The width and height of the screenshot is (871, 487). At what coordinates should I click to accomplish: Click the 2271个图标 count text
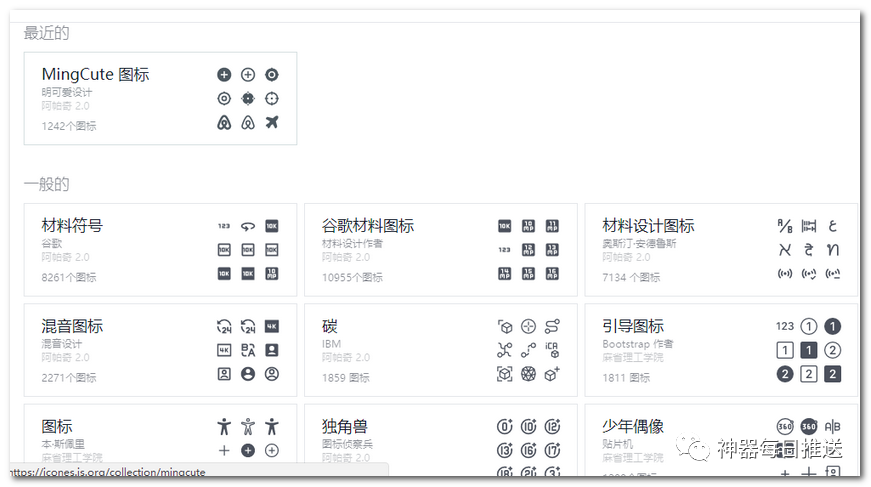69,378
